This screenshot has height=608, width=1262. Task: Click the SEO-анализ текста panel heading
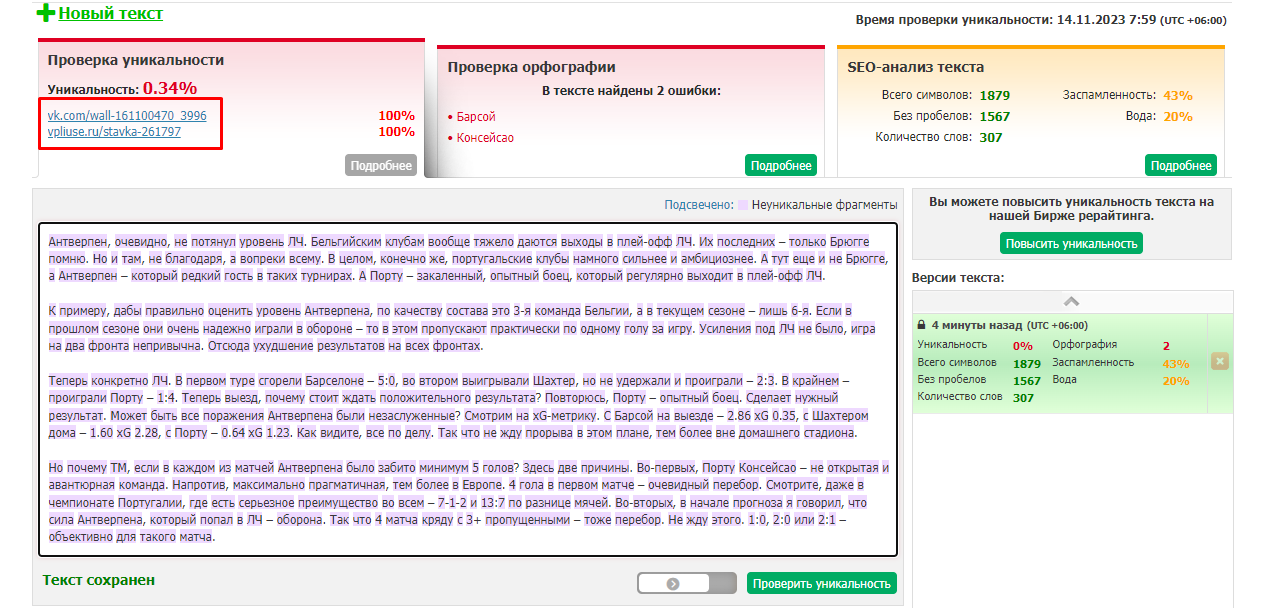click(x=915, y=68)
